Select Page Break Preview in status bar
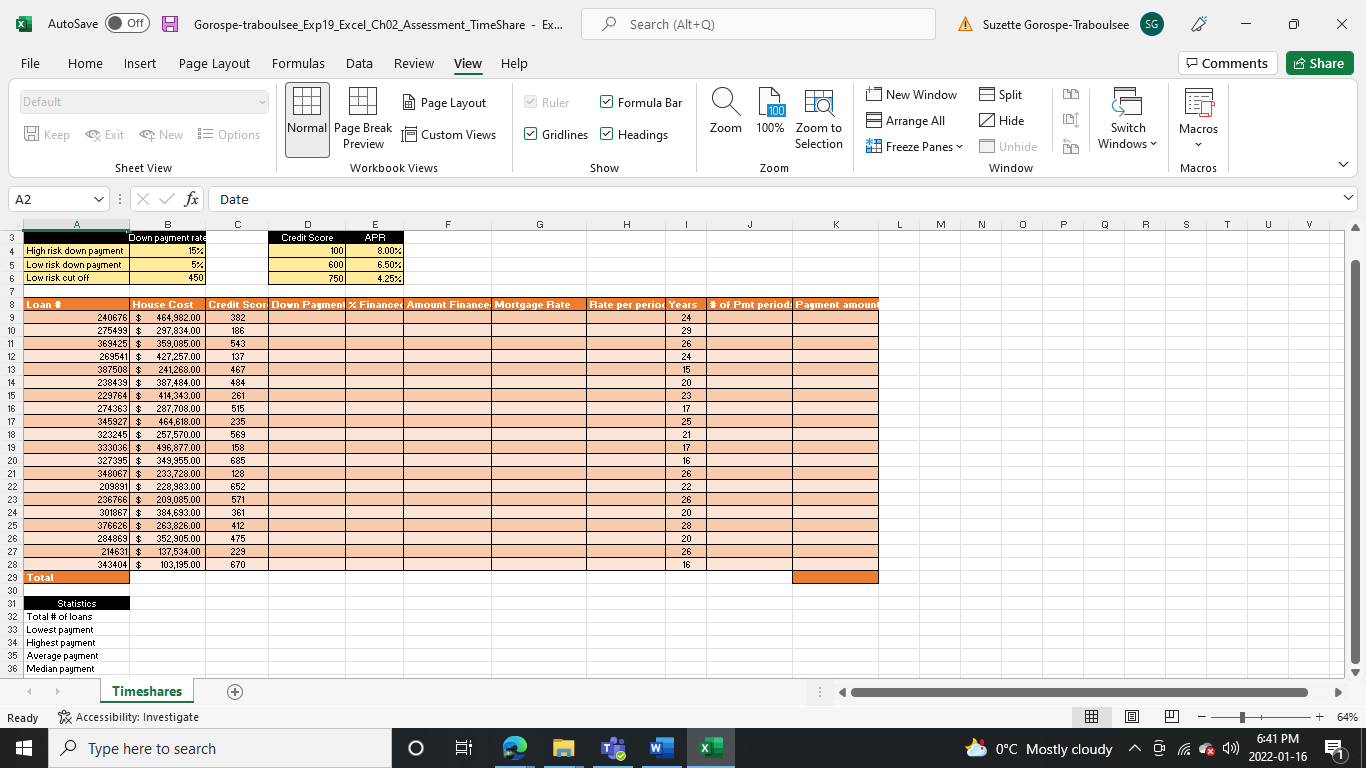The height and width of the screenshot is (768, 1366). [1171, 717]
